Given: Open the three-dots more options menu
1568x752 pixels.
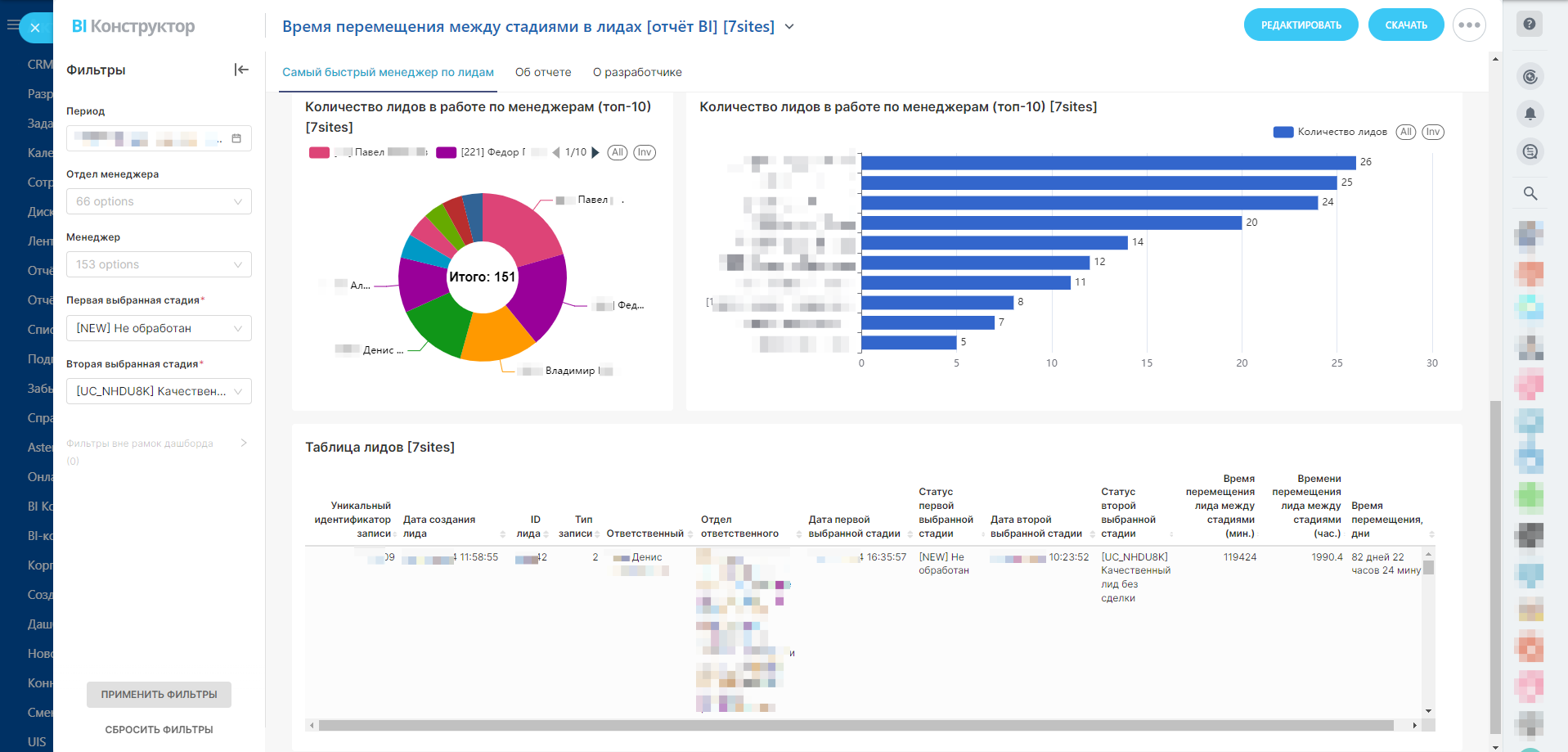Looking at the screenshot, I should (1469, 25).
